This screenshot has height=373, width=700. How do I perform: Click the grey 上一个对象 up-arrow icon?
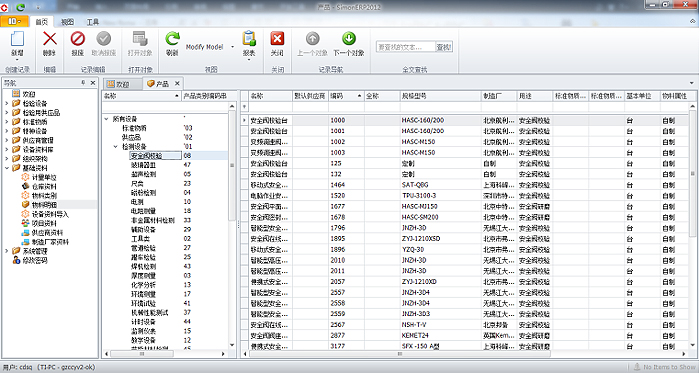tap(312, 39)
